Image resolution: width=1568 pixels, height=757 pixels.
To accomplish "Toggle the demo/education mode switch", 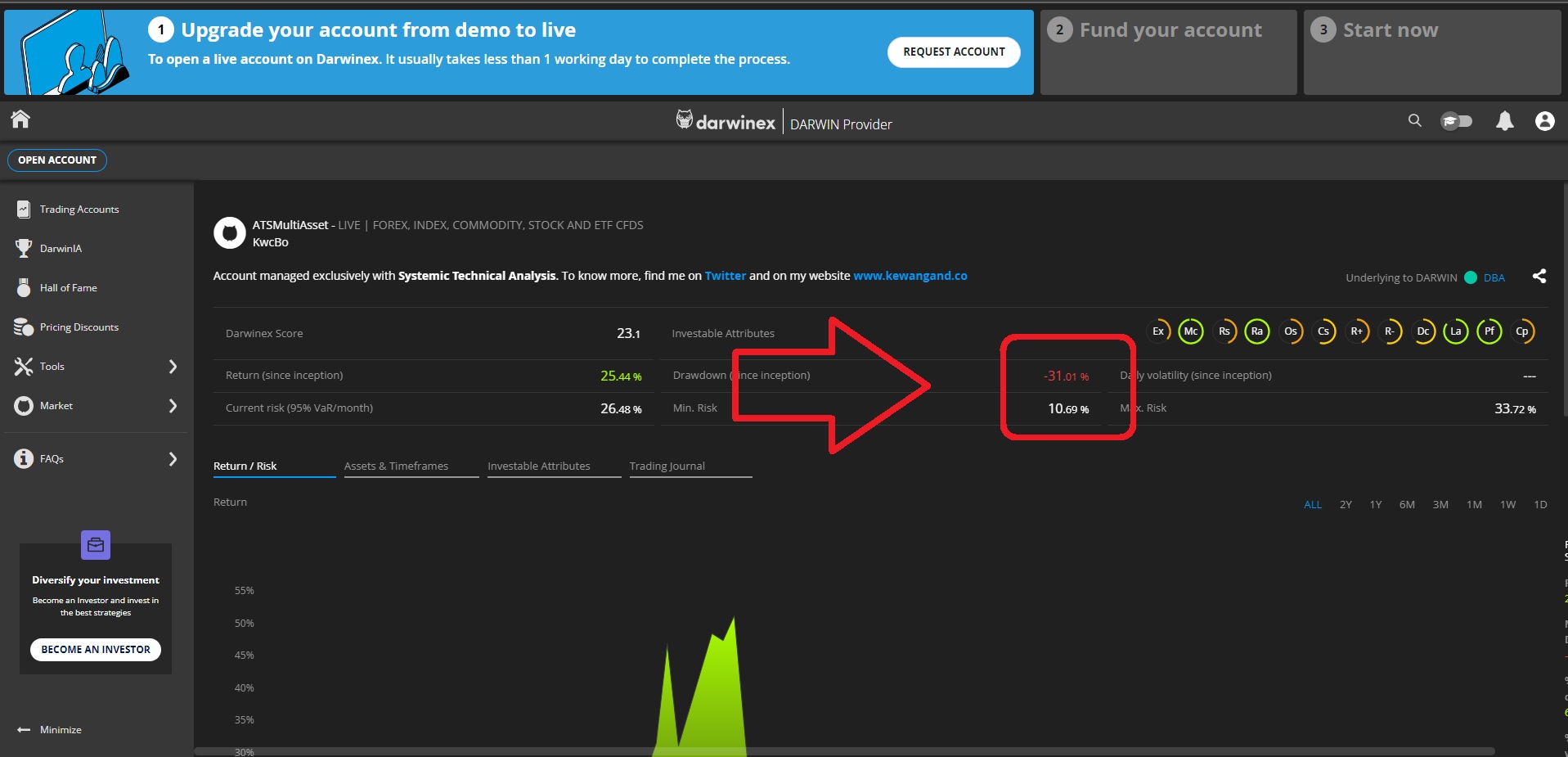I will [1456, 121].
